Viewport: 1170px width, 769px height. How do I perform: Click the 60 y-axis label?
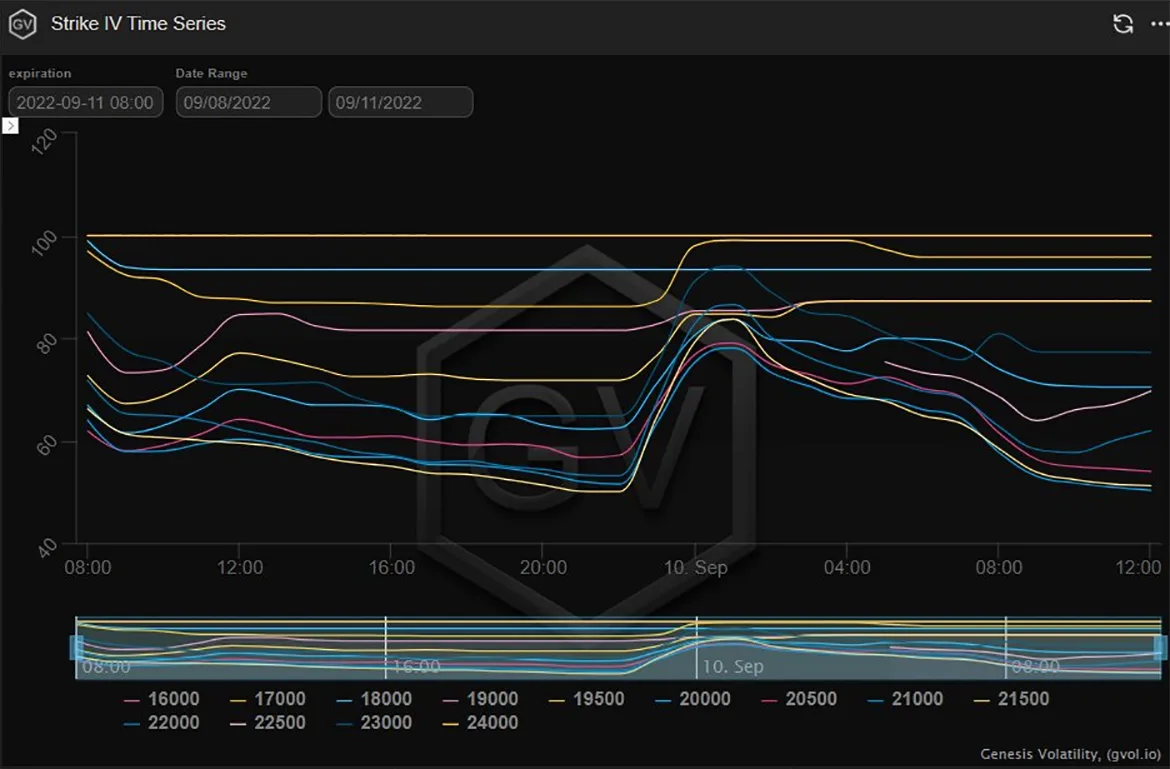(47, 445)
